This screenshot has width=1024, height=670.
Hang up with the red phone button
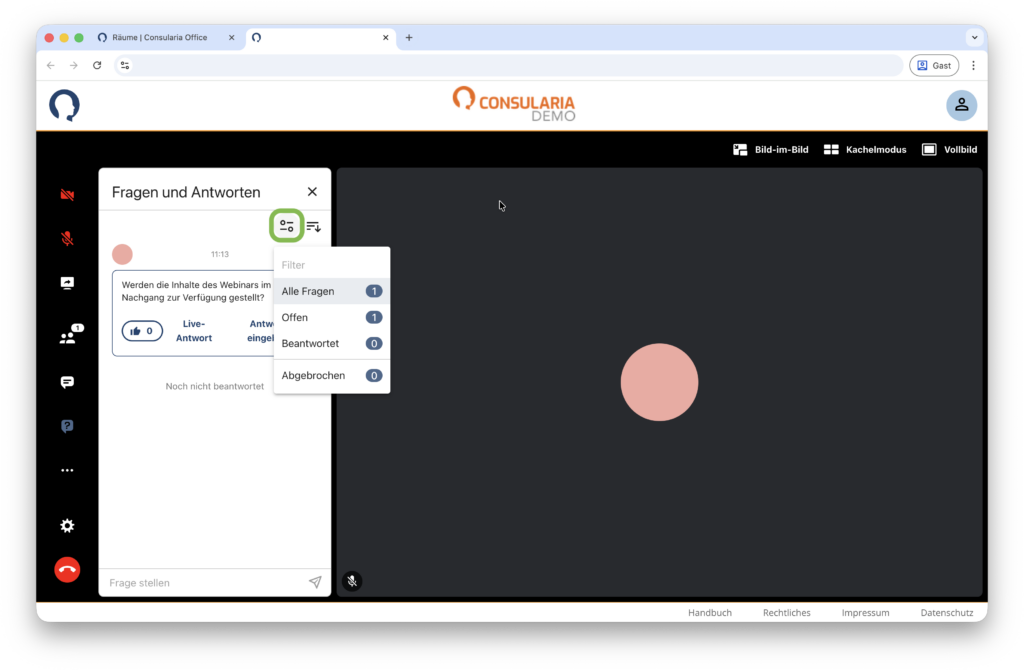(x=67, y=570)
